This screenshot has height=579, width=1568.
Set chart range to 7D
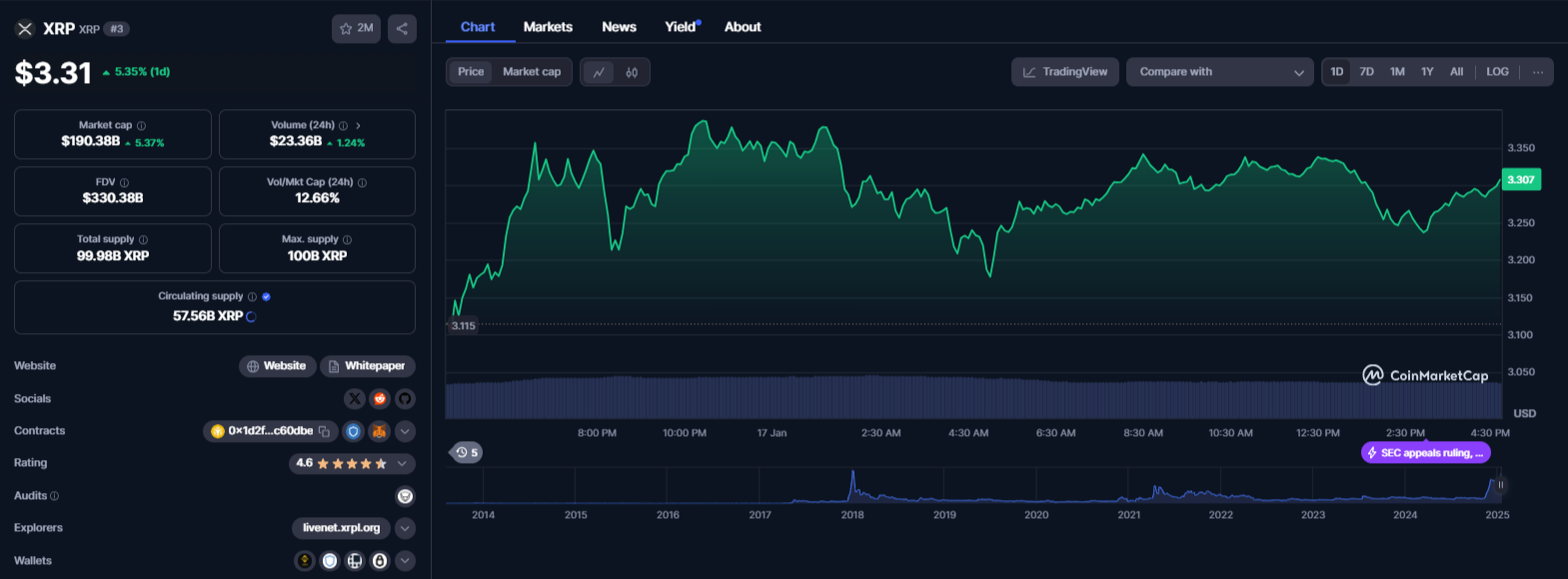(x=1367, y=72)
